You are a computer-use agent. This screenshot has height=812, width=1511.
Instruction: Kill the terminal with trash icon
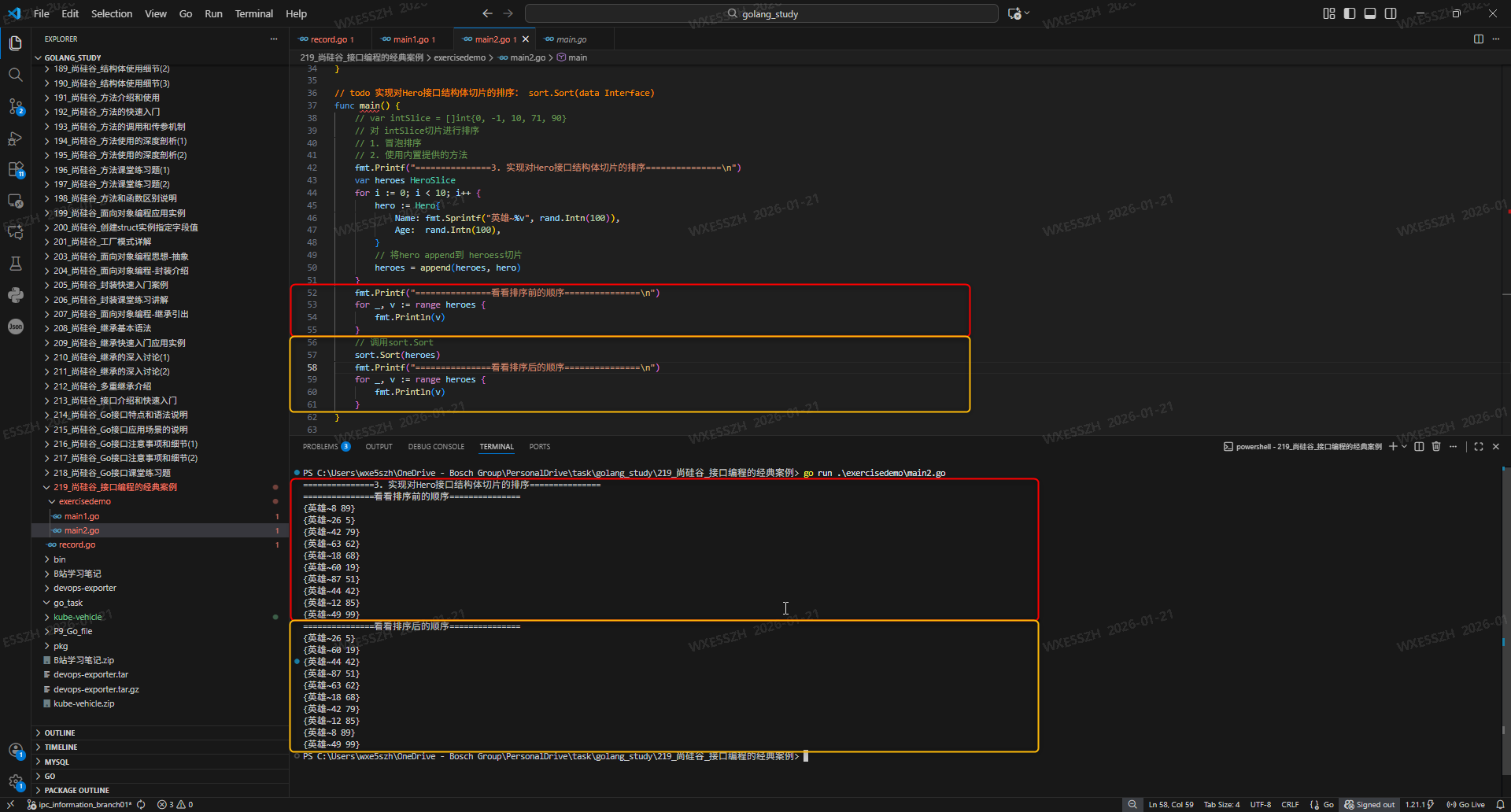(x=1436, y=446)
